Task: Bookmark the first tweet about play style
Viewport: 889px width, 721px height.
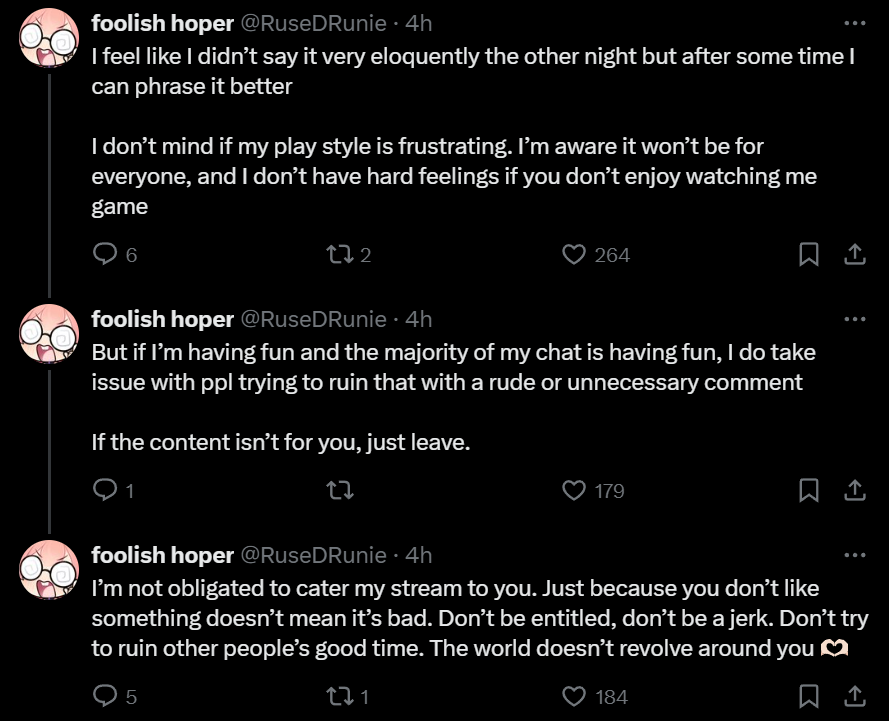Action: (809, 255)
